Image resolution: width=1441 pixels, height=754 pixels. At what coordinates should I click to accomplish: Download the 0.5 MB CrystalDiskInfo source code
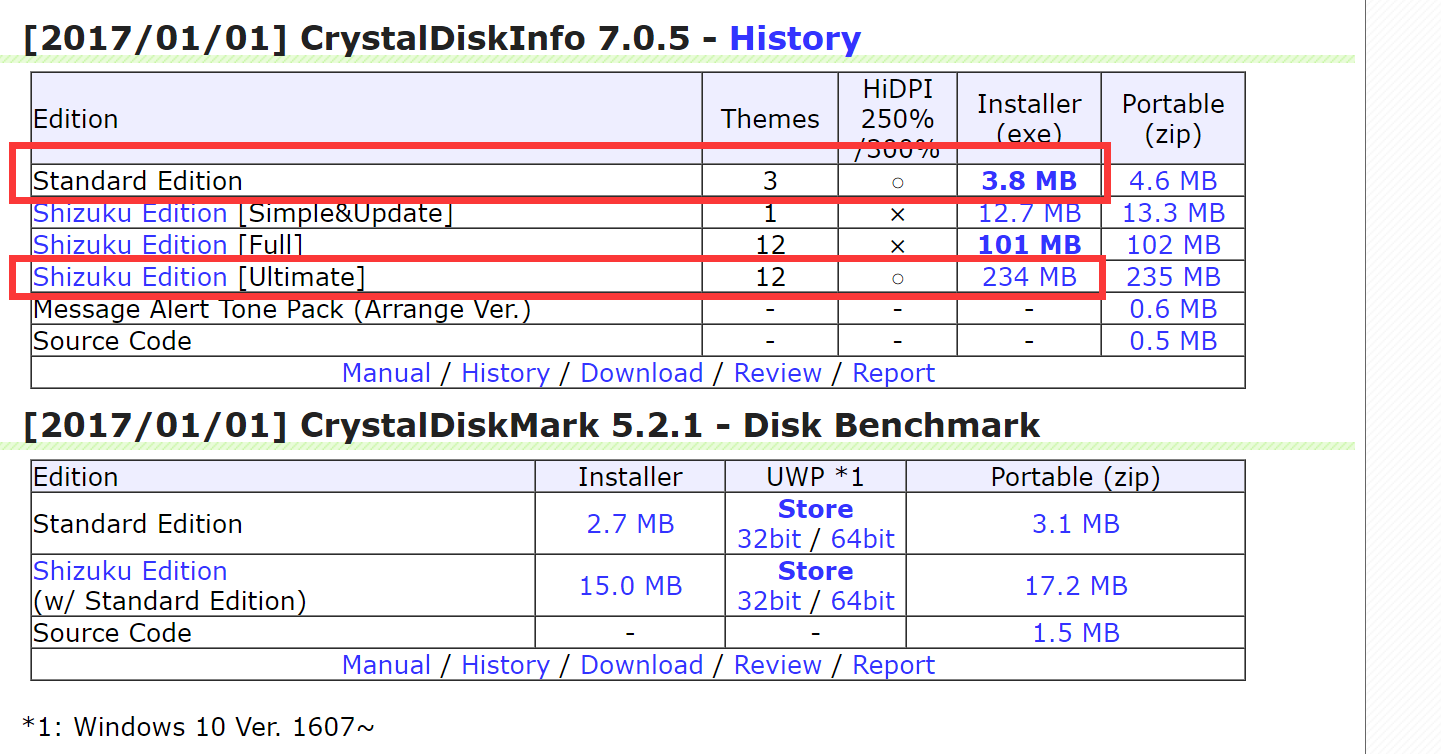coord(1173,341)
